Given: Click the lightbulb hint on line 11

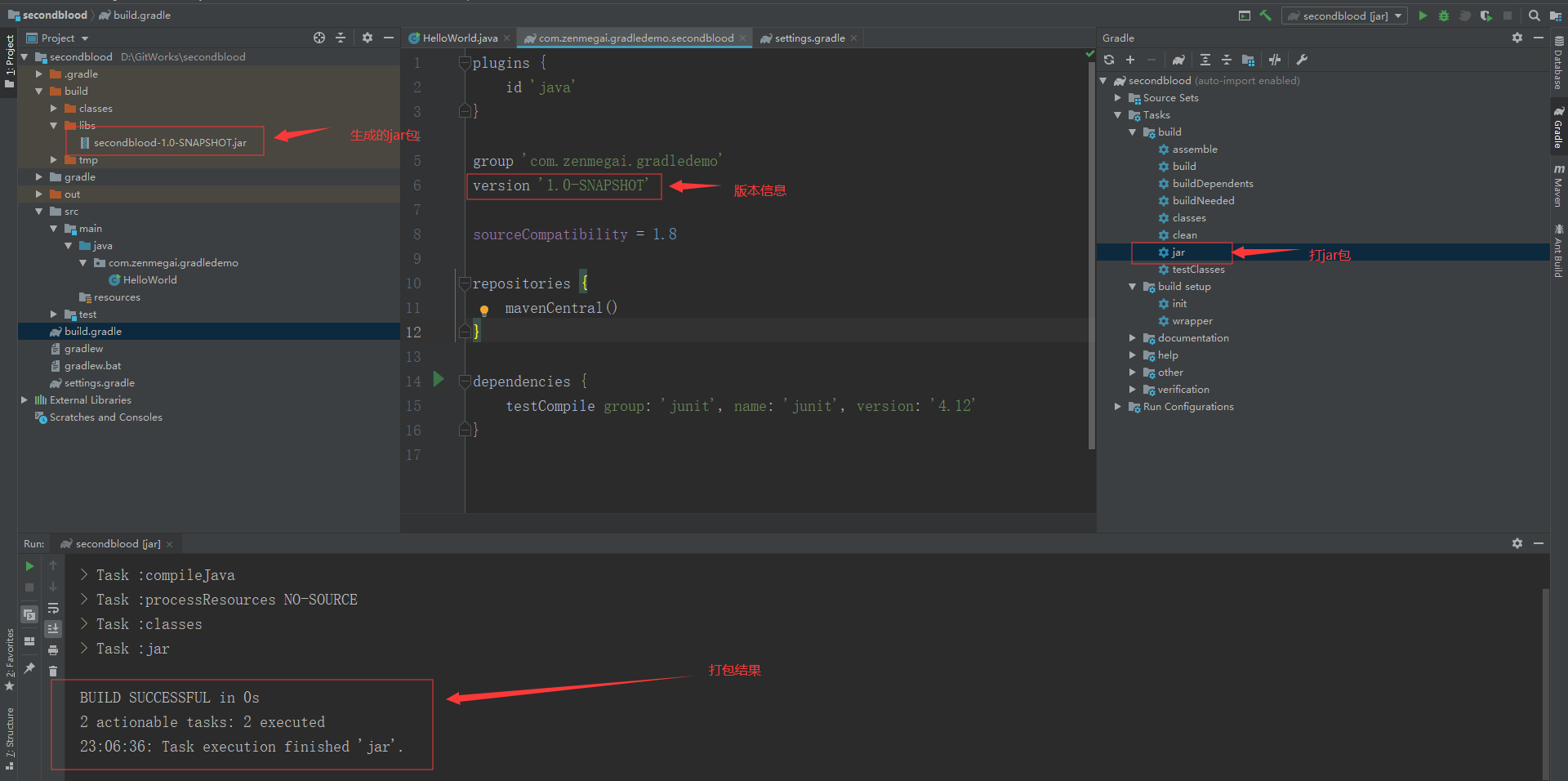Looking at the screenshot, I should pos(484,310).
